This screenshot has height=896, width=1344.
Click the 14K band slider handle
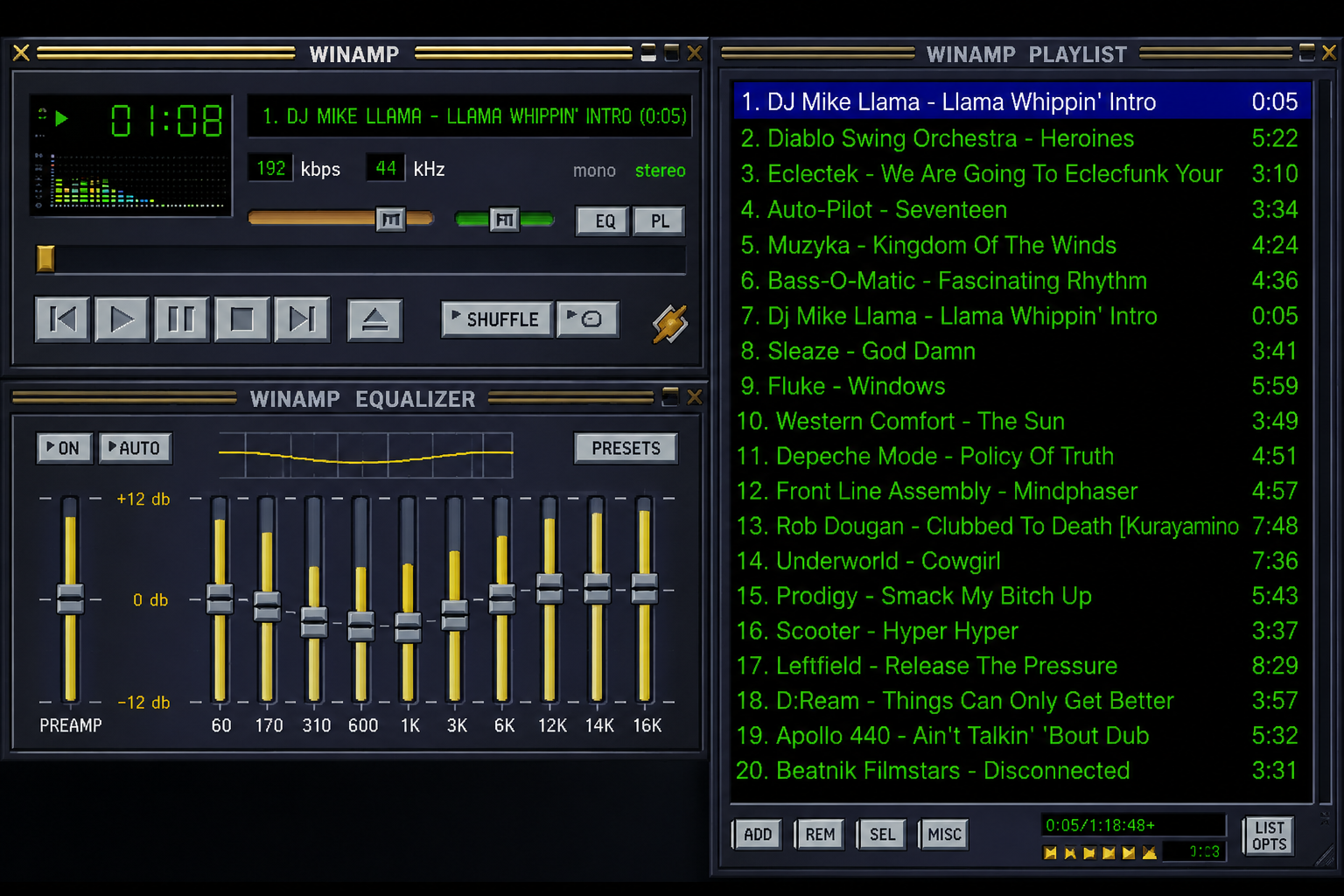(597, 589)
